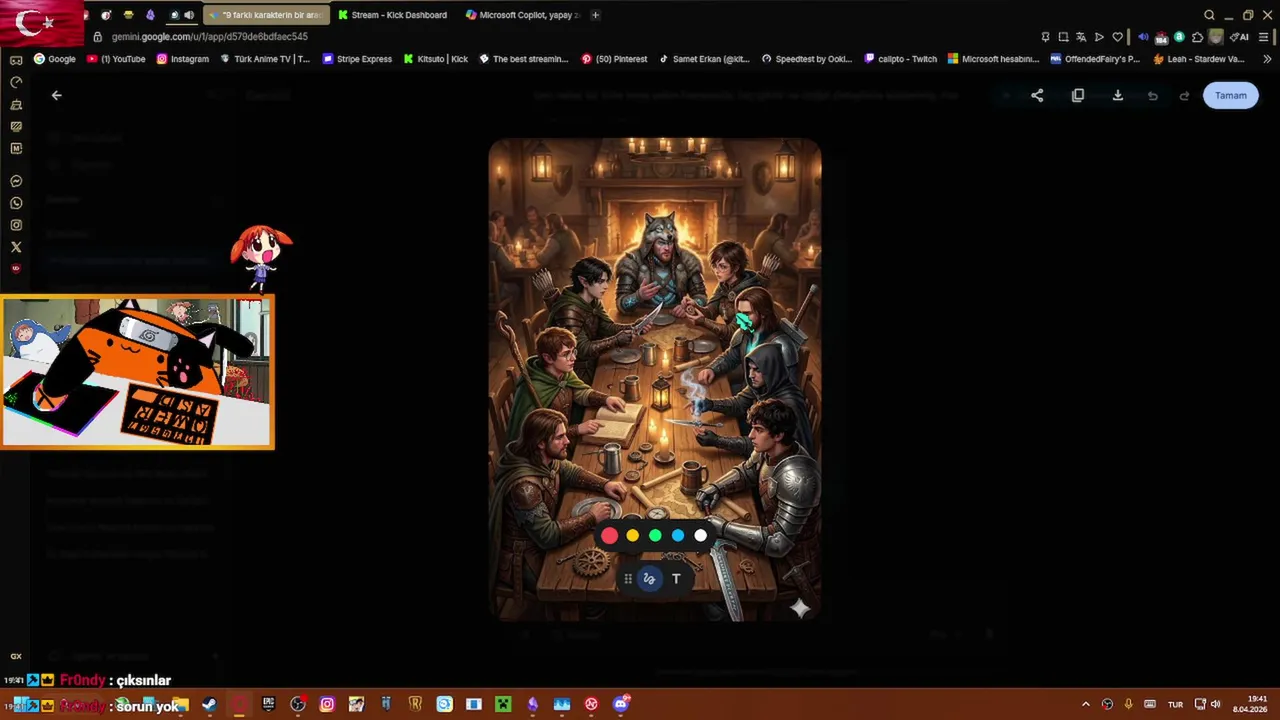Open the sidebar X (Twitter) icon
1280x720 pixels.
pos(16,247)
